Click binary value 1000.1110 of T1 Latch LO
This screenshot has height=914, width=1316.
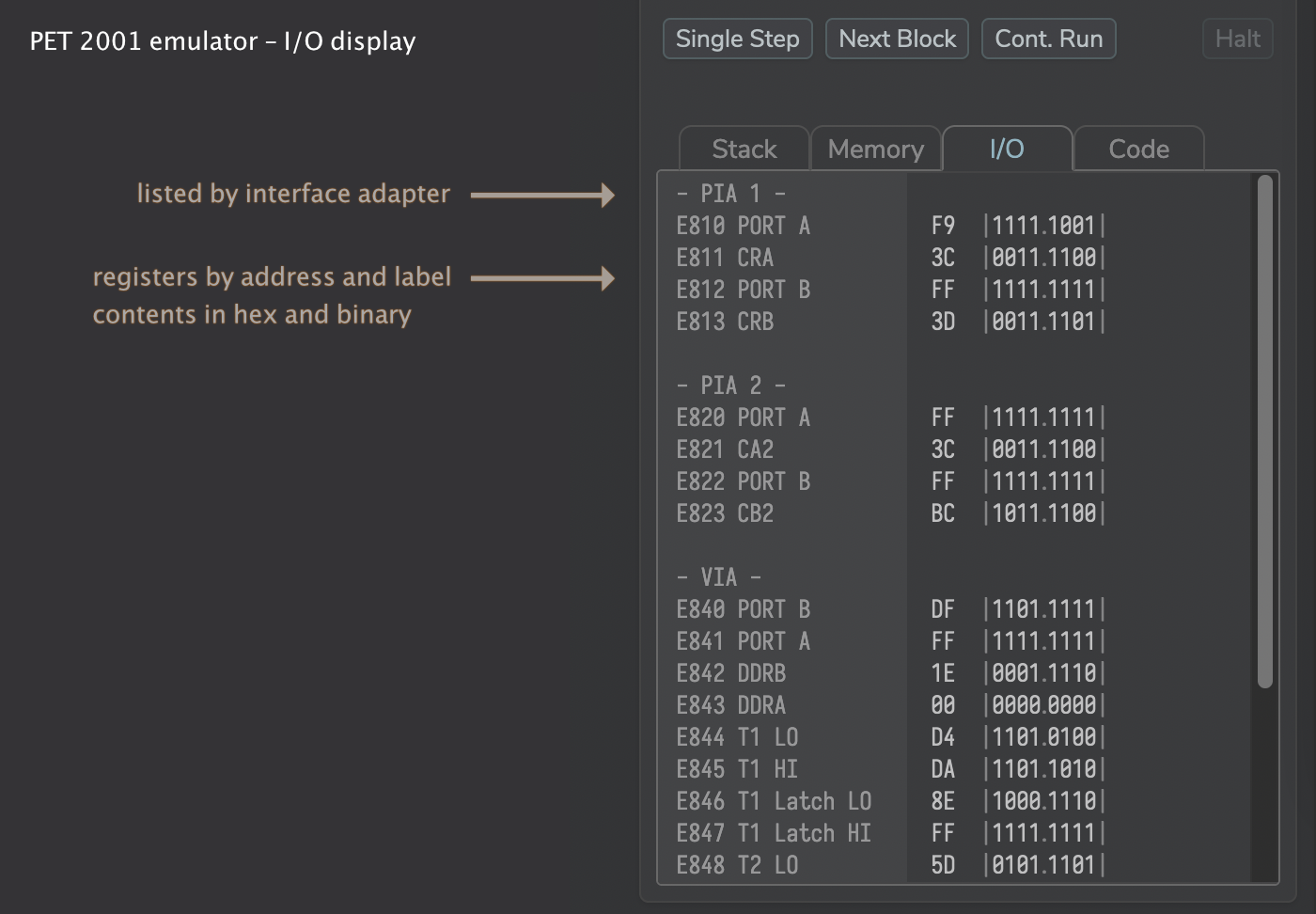tap(1044, 801)
